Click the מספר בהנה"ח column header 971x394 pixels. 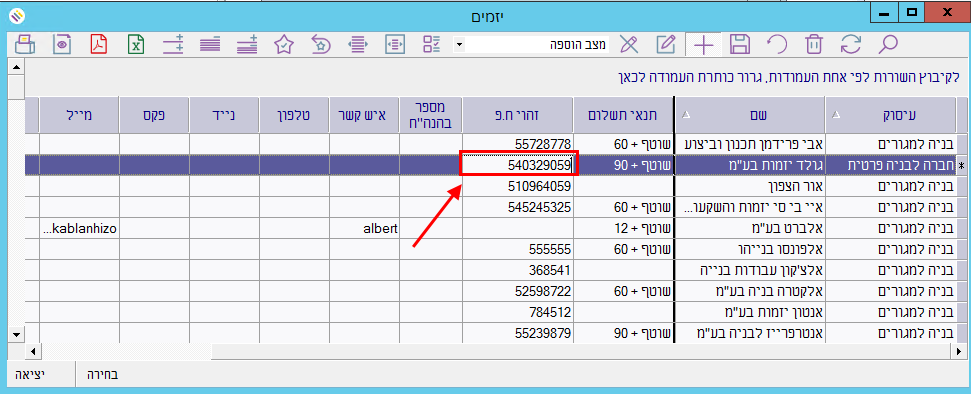(x=432, y=115)
